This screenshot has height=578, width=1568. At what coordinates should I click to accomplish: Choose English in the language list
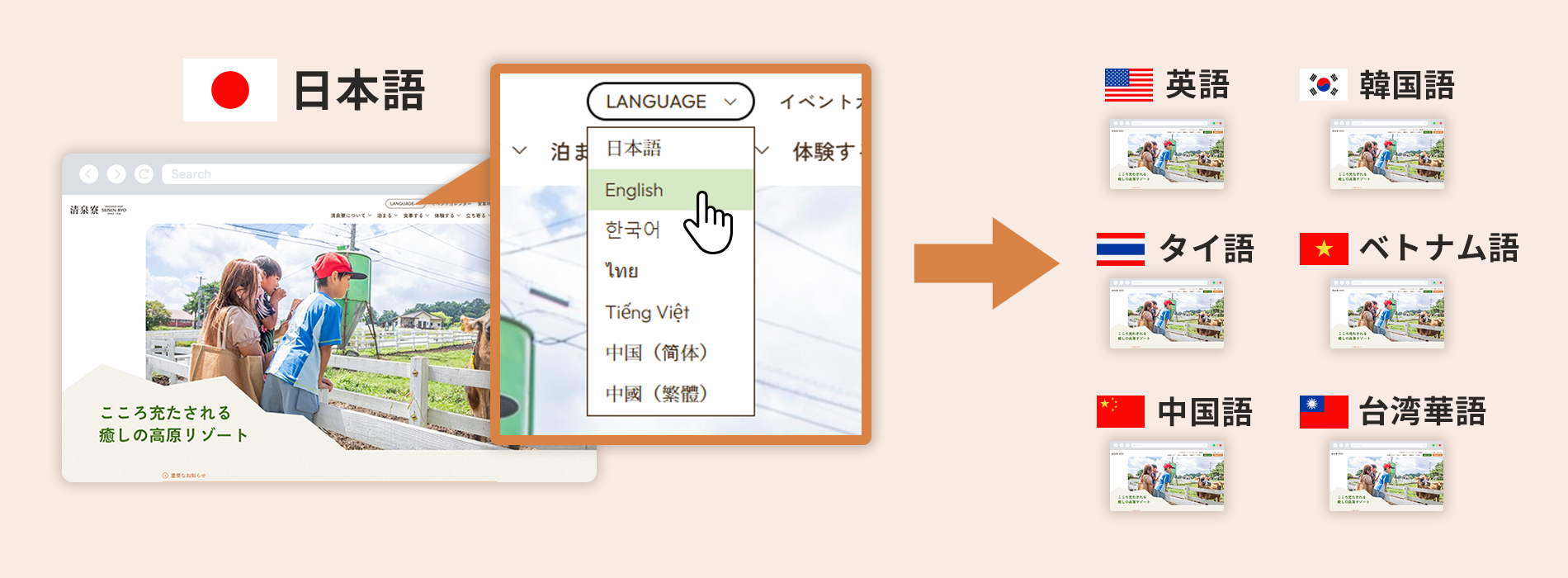(670, 190)
